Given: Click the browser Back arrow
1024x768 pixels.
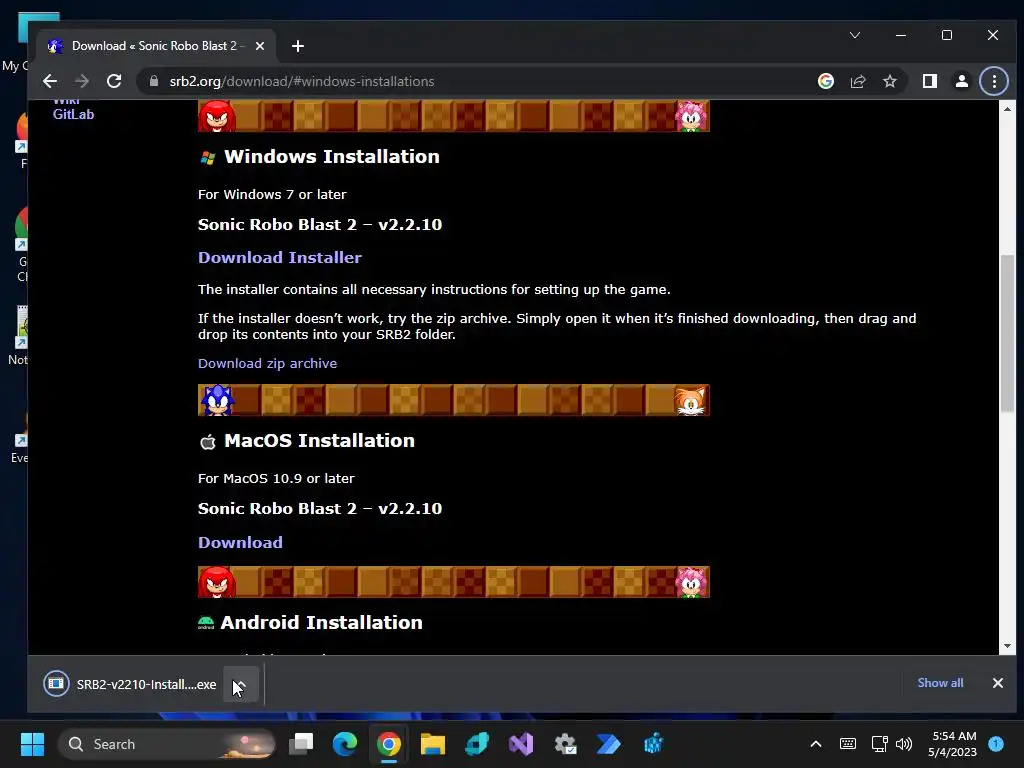Looking at the screenshot, I should pyautogui.click(x=50, y=81).
